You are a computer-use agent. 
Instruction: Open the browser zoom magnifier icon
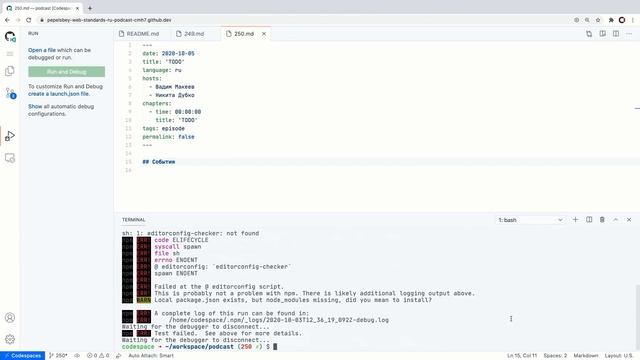[x=587, y=20]
